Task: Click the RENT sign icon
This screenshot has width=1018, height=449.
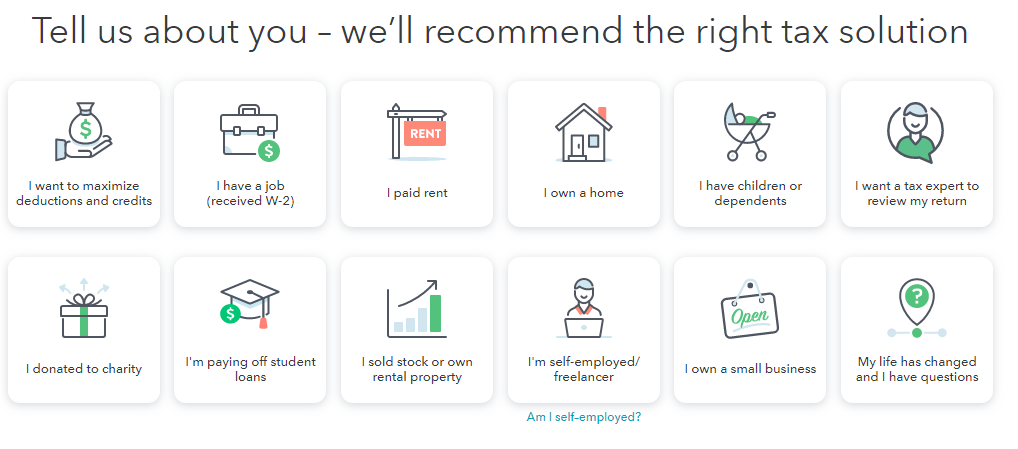Action: click(x=417, y=133)
